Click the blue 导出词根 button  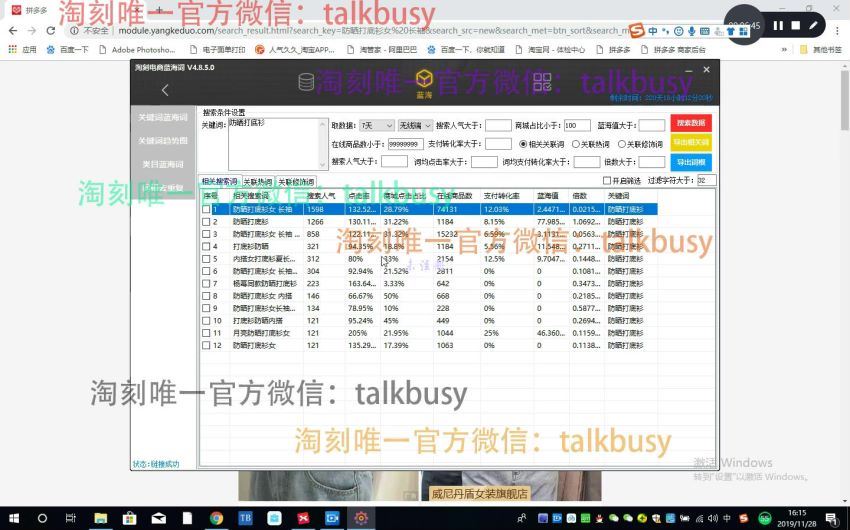pyautogui.click(x=691, y=162)
